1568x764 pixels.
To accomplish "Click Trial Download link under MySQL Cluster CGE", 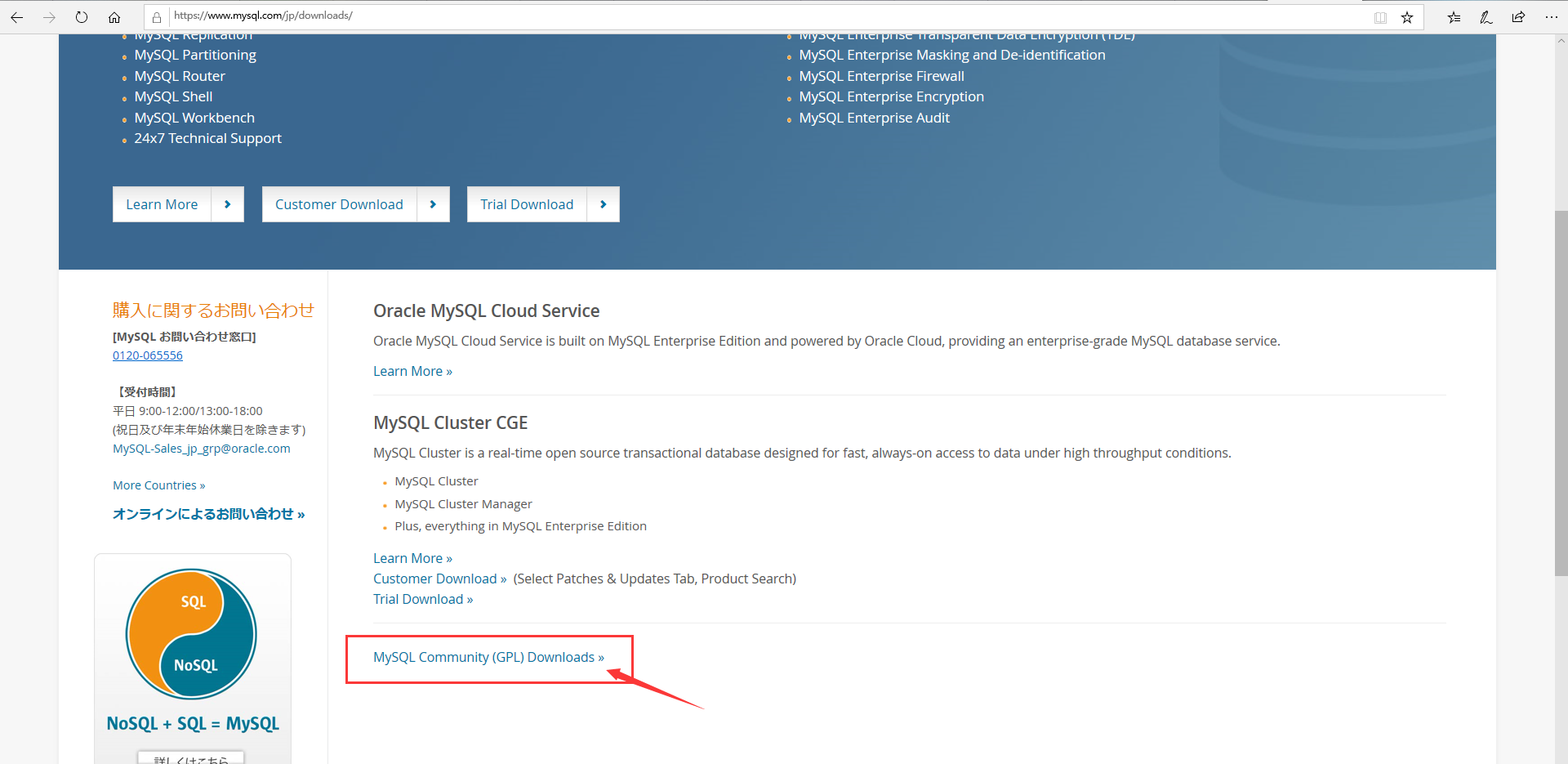I will (x=423, y=599).
